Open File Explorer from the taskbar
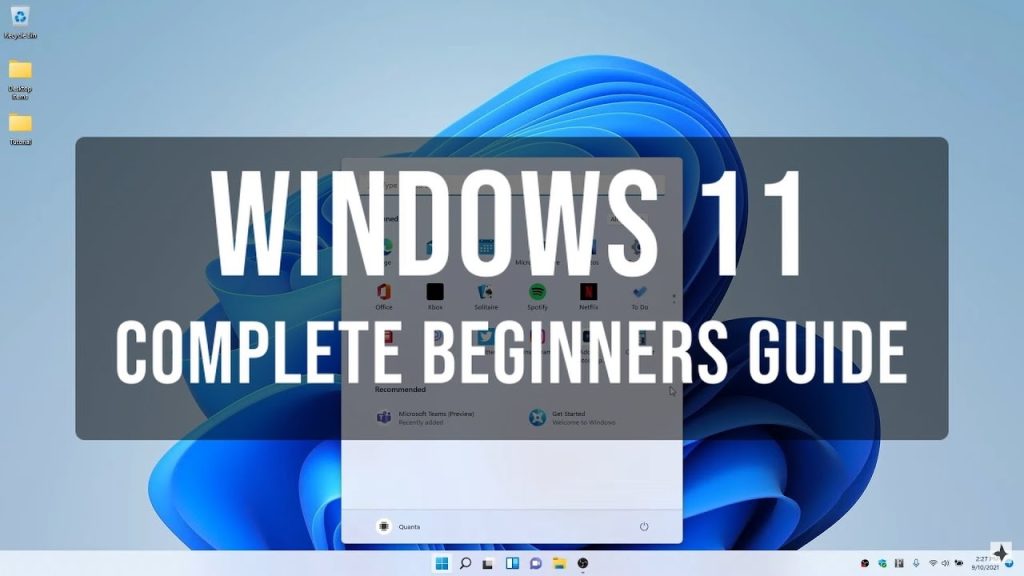Viewport: 1024px width, 576px height. click(x=559, y=564)
